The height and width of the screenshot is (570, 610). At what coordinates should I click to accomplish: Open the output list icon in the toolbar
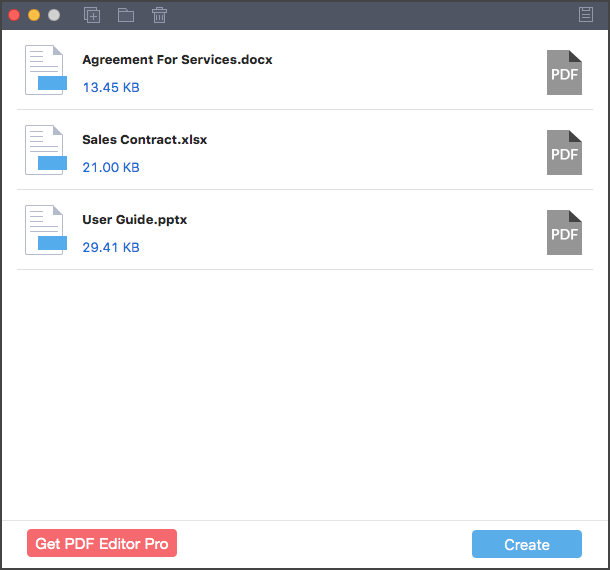[x=585, y=15]
